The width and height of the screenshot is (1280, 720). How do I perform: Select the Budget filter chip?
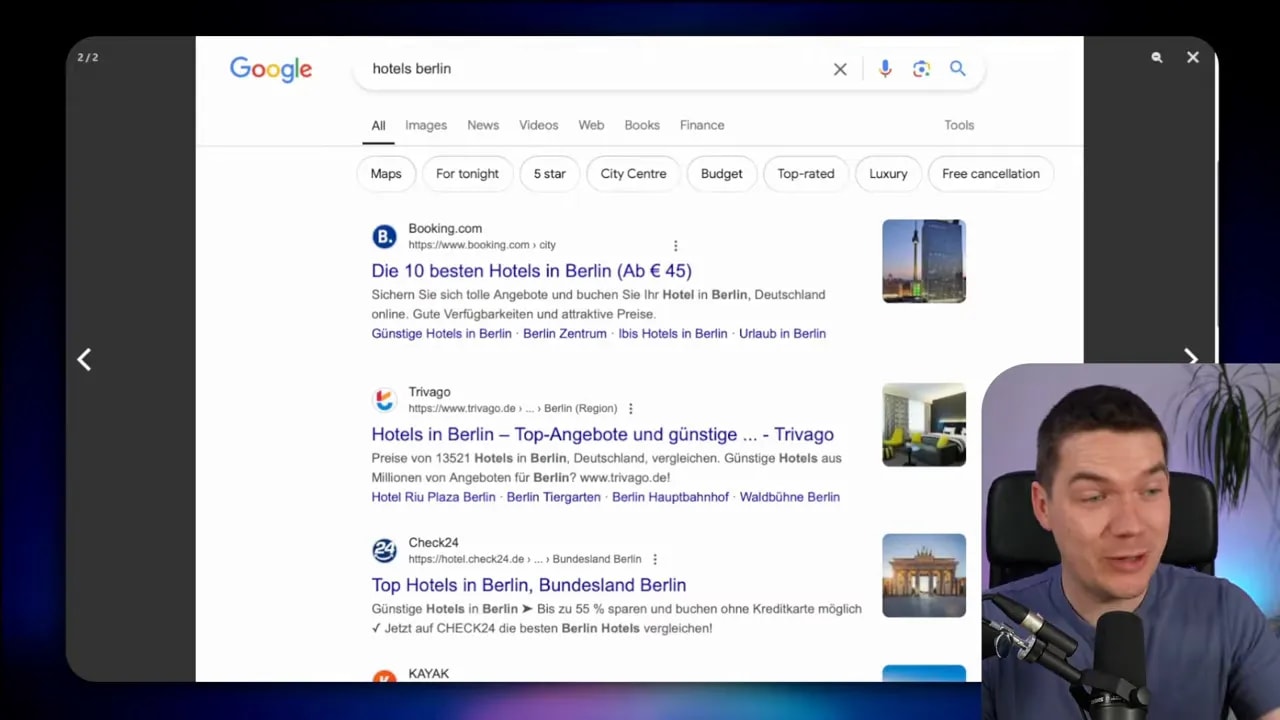(722, 174)
